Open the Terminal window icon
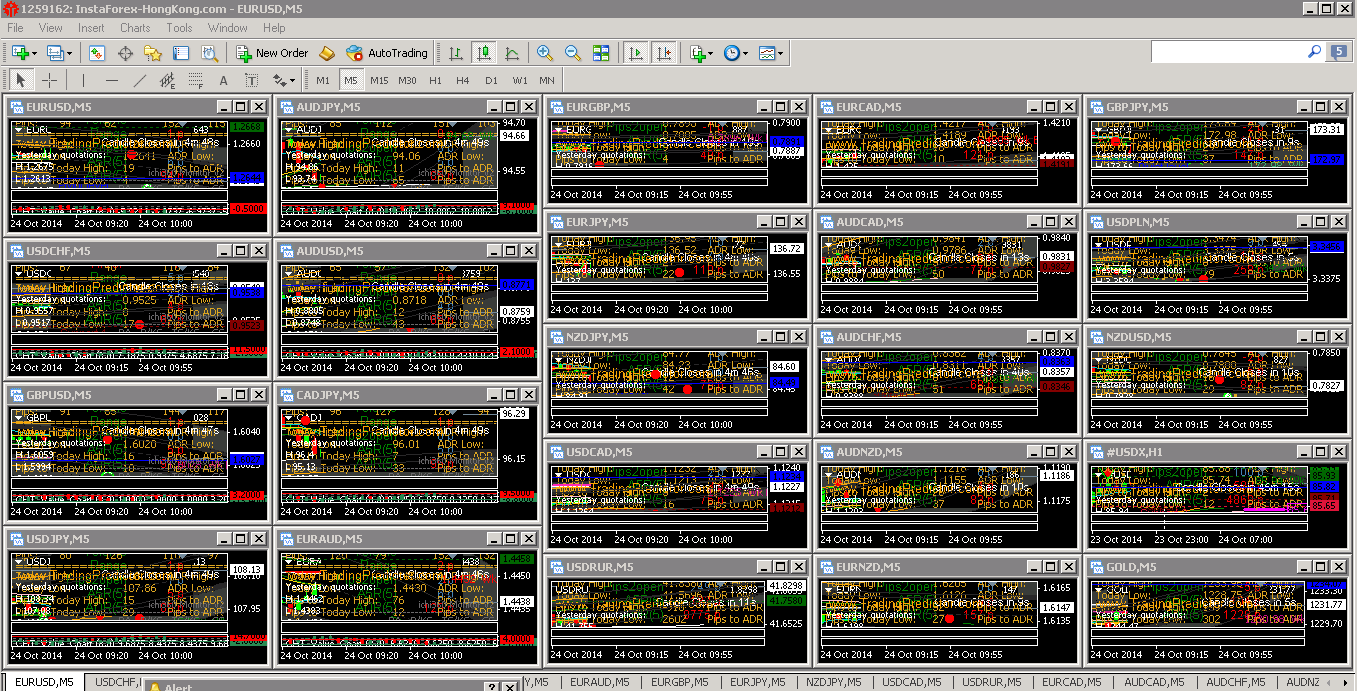The height and width of the screenshot is (691, 1357). click(180, 53)
